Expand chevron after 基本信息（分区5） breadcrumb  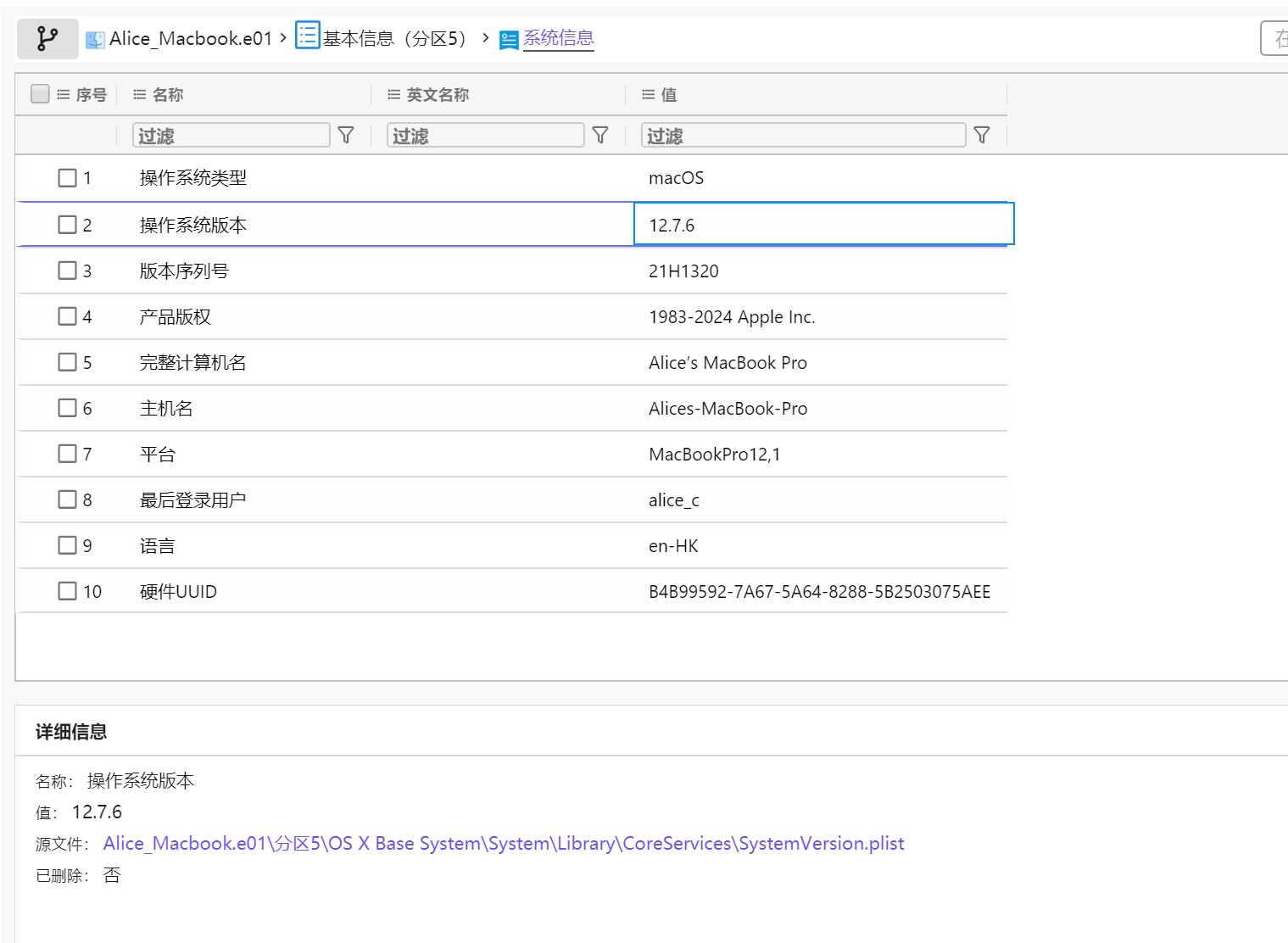pyautogui.click(x=486, y=38)
